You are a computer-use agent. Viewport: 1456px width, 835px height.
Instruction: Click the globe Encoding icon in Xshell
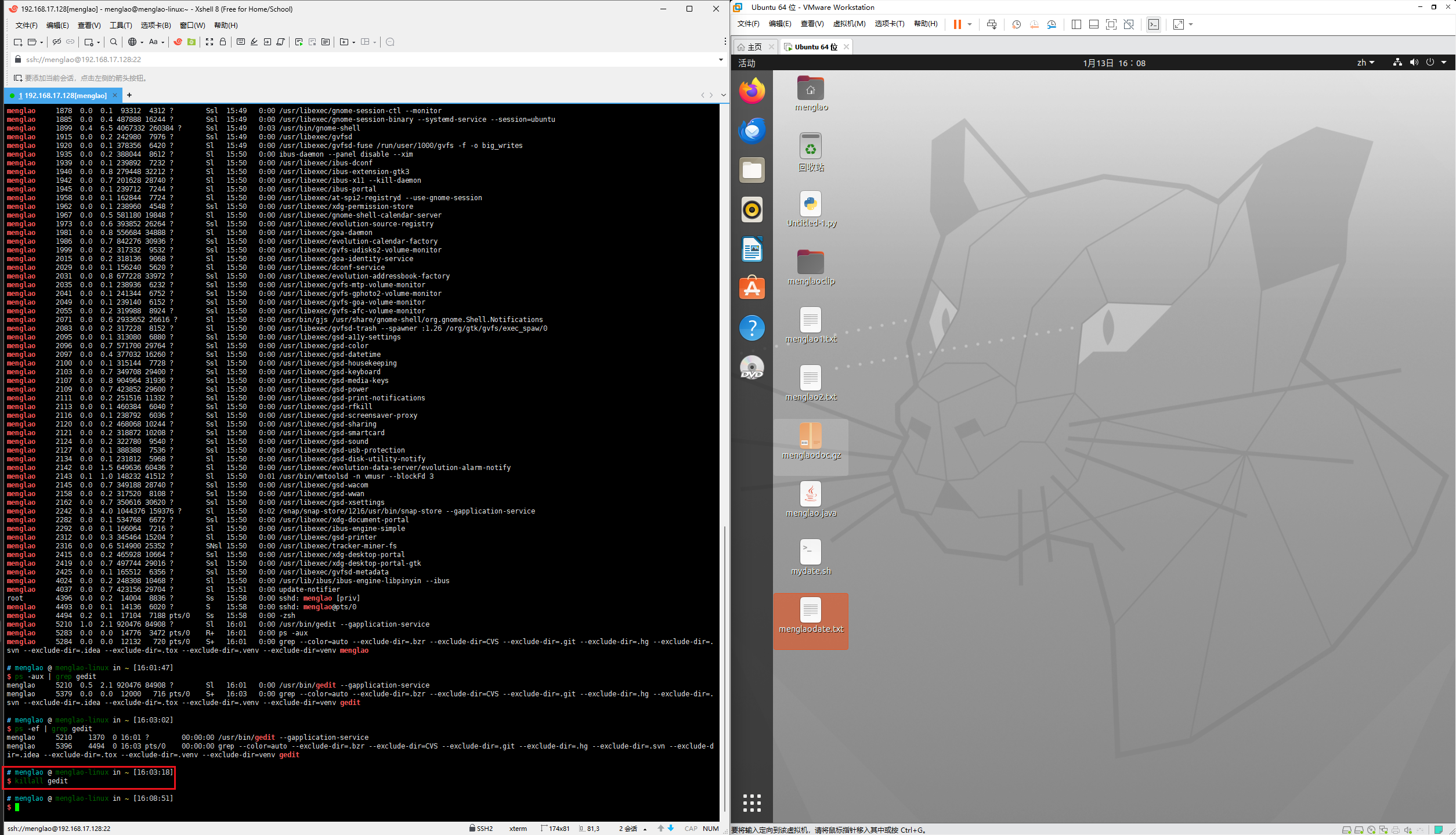132,42
